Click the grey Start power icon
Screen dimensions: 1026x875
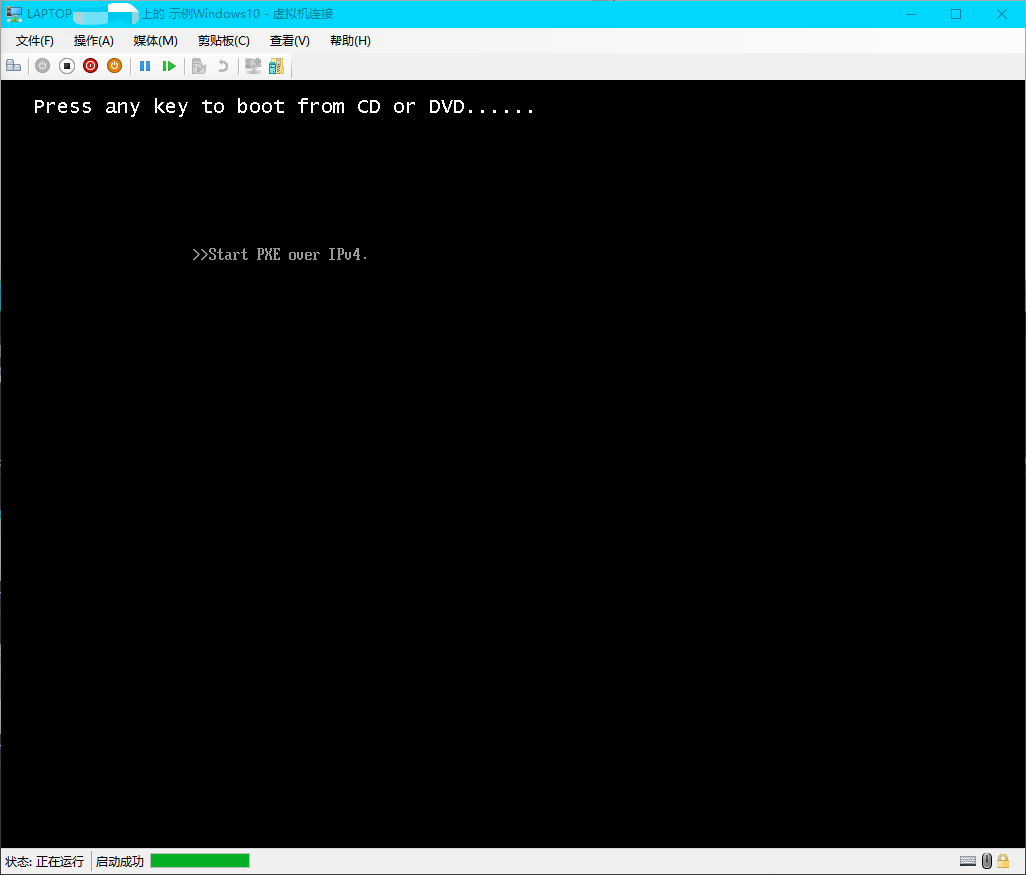tap(43, 65)
